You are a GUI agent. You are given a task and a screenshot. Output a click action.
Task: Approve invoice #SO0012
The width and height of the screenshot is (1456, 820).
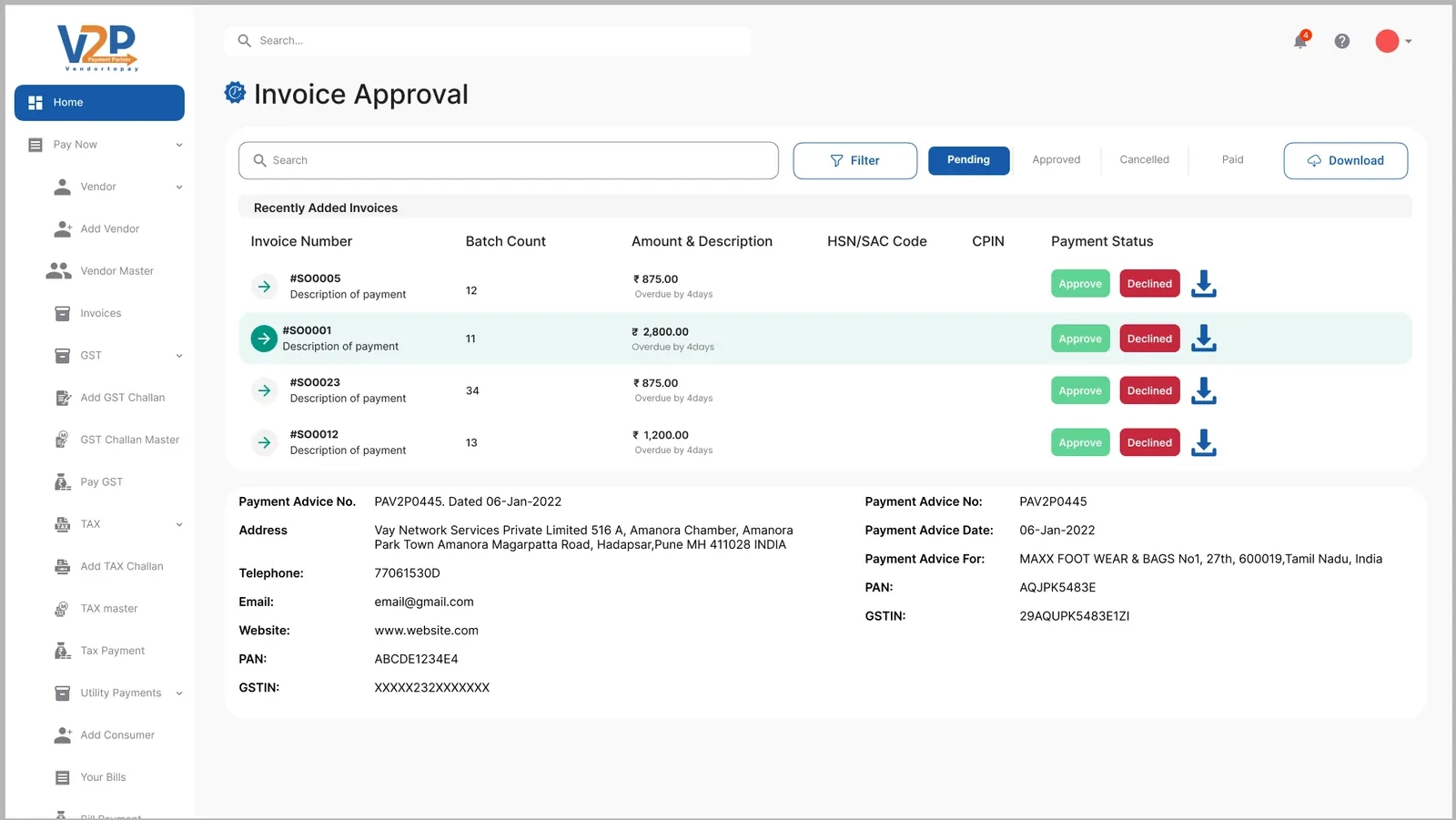(x=1080, y=442)
